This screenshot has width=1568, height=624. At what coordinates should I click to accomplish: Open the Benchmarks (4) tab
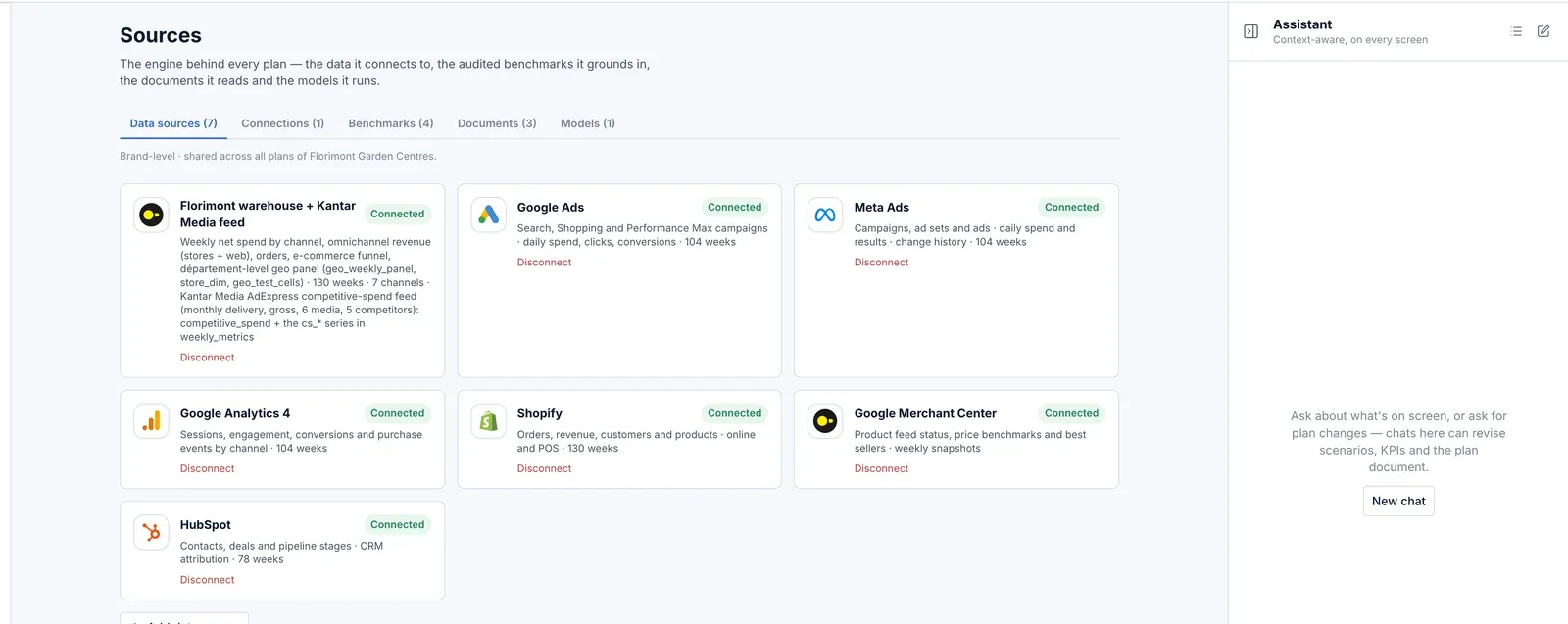(391, 123)
